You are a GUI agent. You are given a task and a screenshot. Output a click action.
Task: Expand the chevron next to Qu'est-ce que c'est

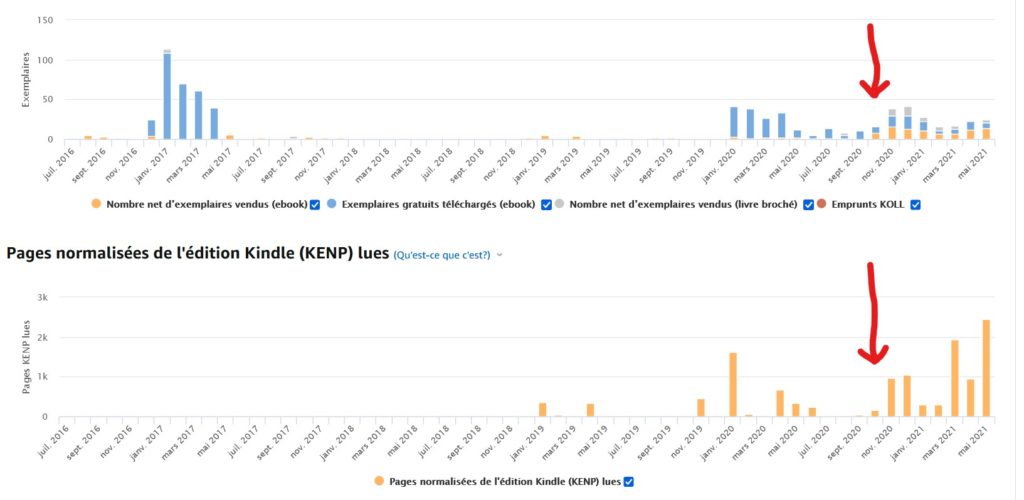(500, 255)
